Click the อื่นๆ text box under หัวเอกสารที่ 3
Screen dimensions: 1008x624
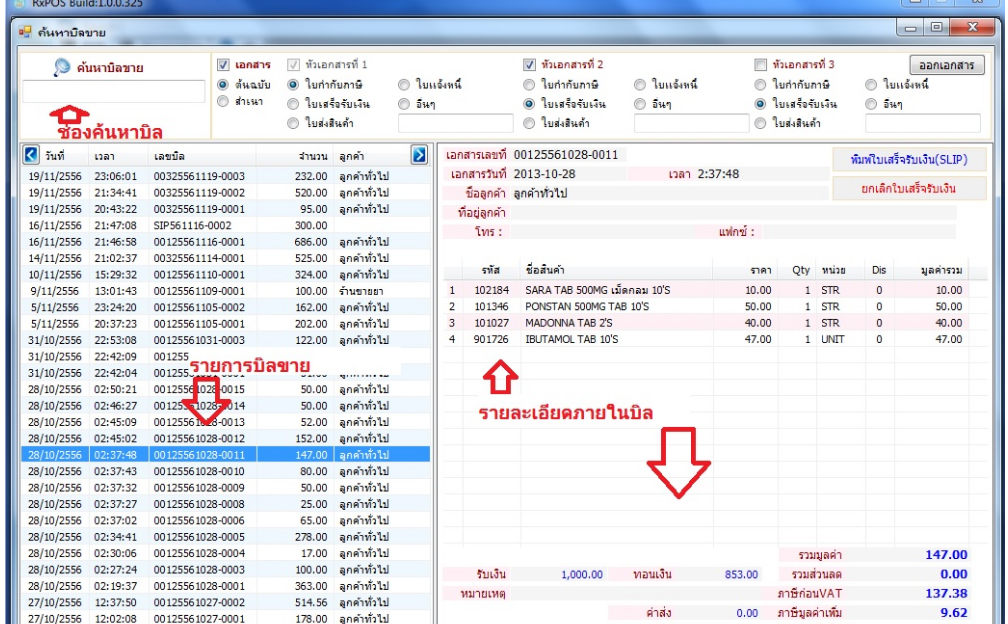point(922,123)
